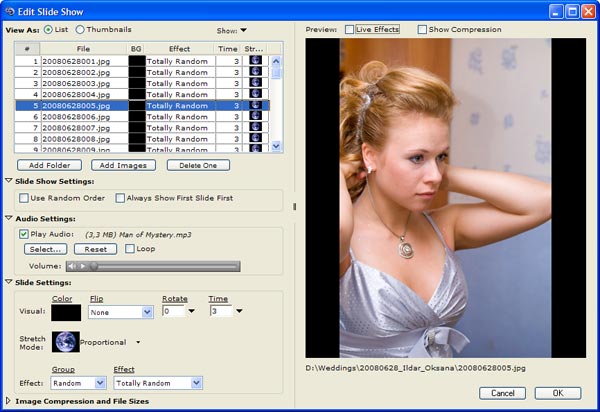Click into the Rotate input field
Screen dimensions: 600x412
click(x=174, y=311)
